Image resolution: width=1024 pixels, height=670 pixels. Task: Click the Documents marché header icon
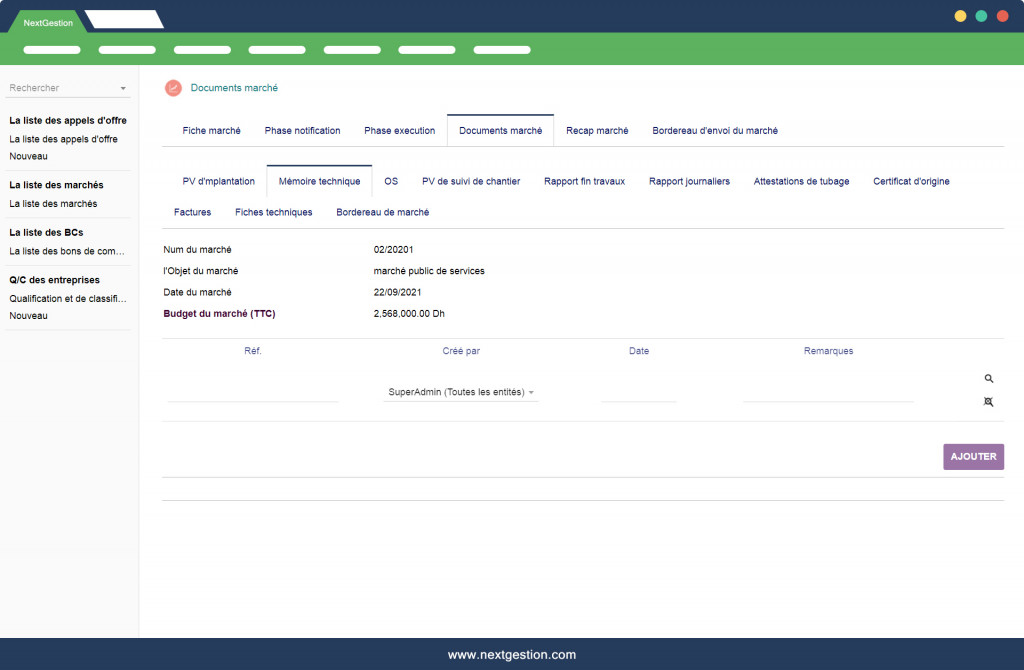pos(173,88)
